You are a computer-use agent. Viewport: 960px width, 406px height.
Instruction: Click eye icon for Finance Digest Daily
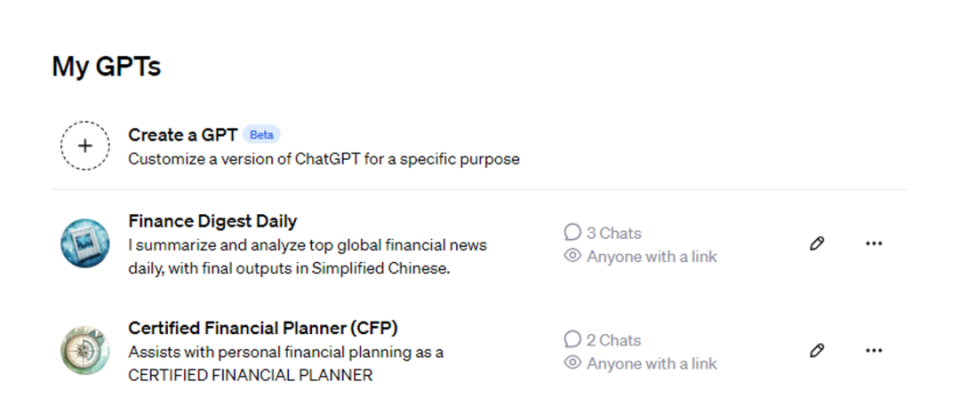click(572, 256)
